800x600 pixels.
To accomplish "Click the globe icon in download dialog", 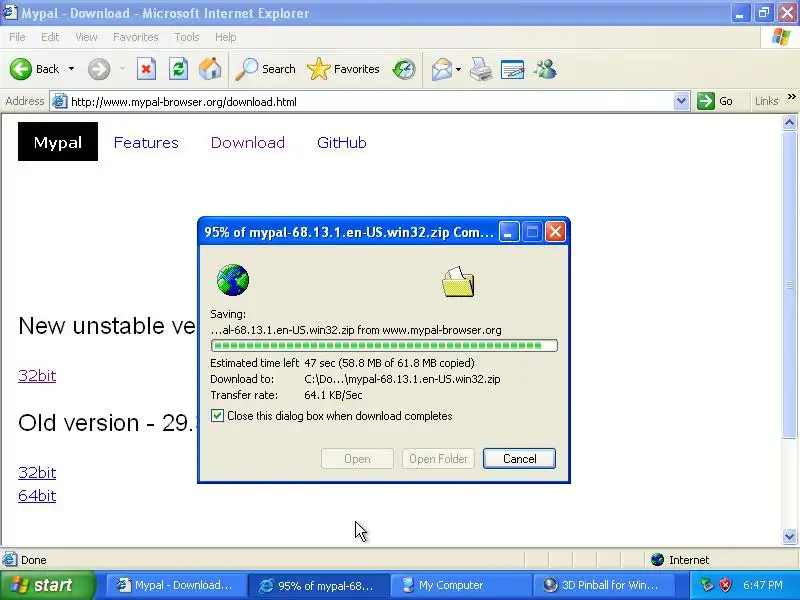I will [233, 280].
